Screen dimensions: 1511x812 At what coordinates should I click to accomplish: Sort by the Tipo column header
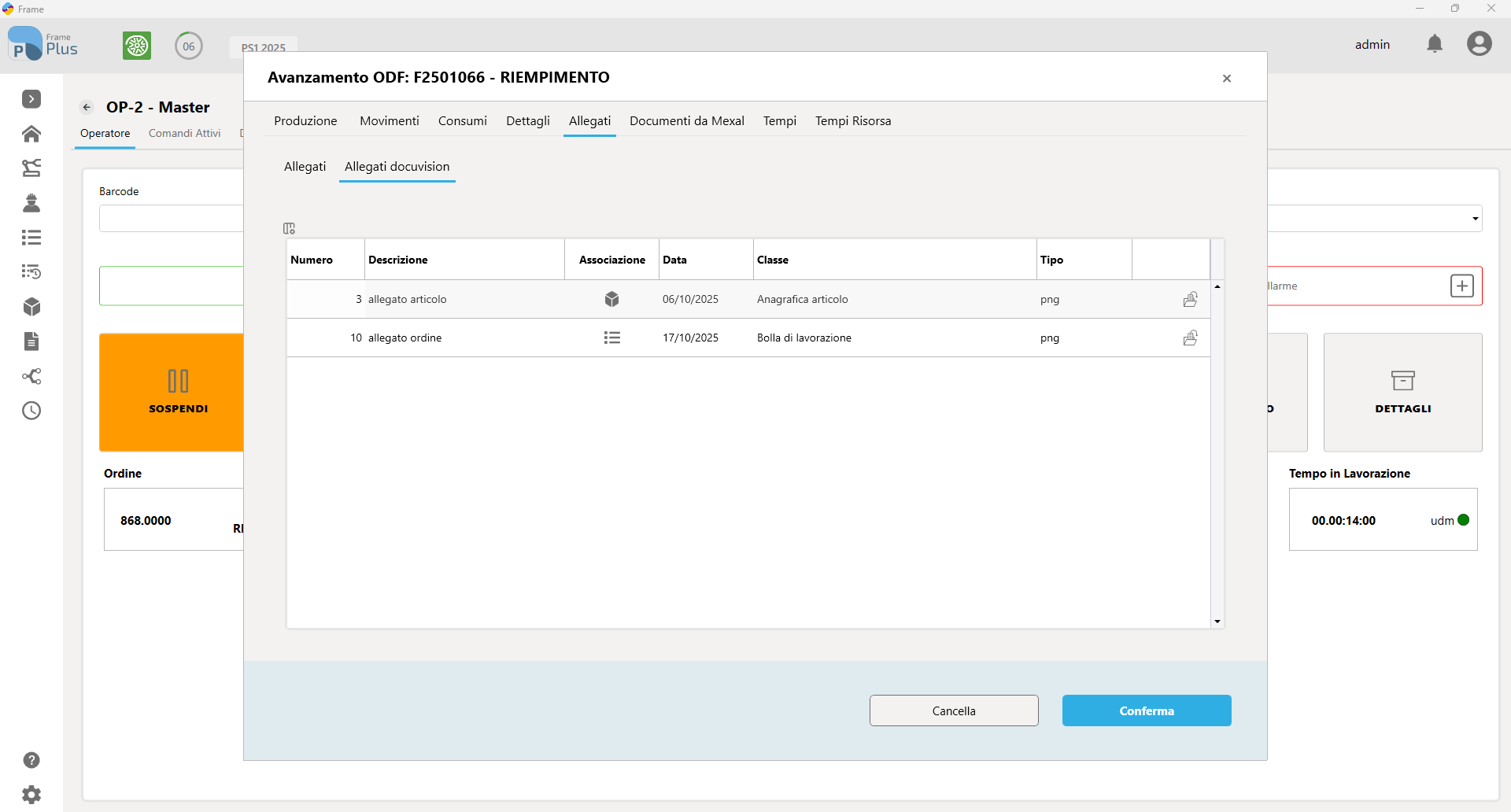point(1084,260)
